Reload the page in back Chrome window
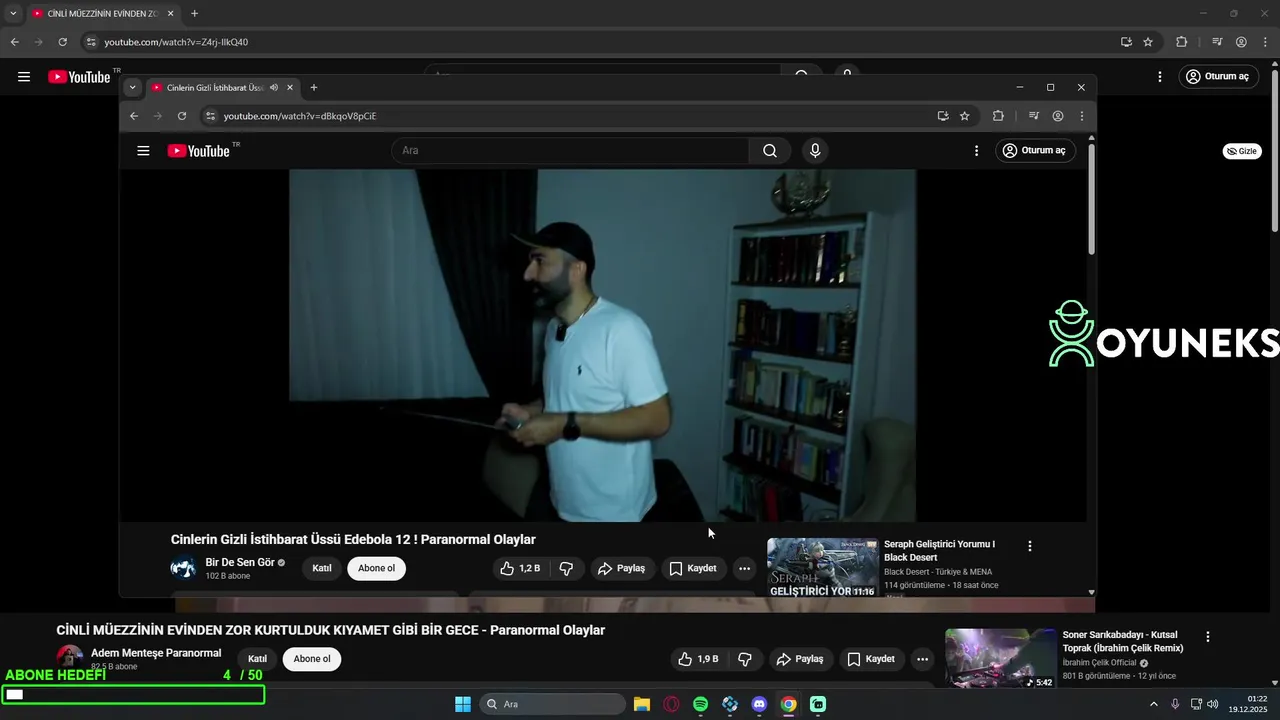 (x=63, y=42)
